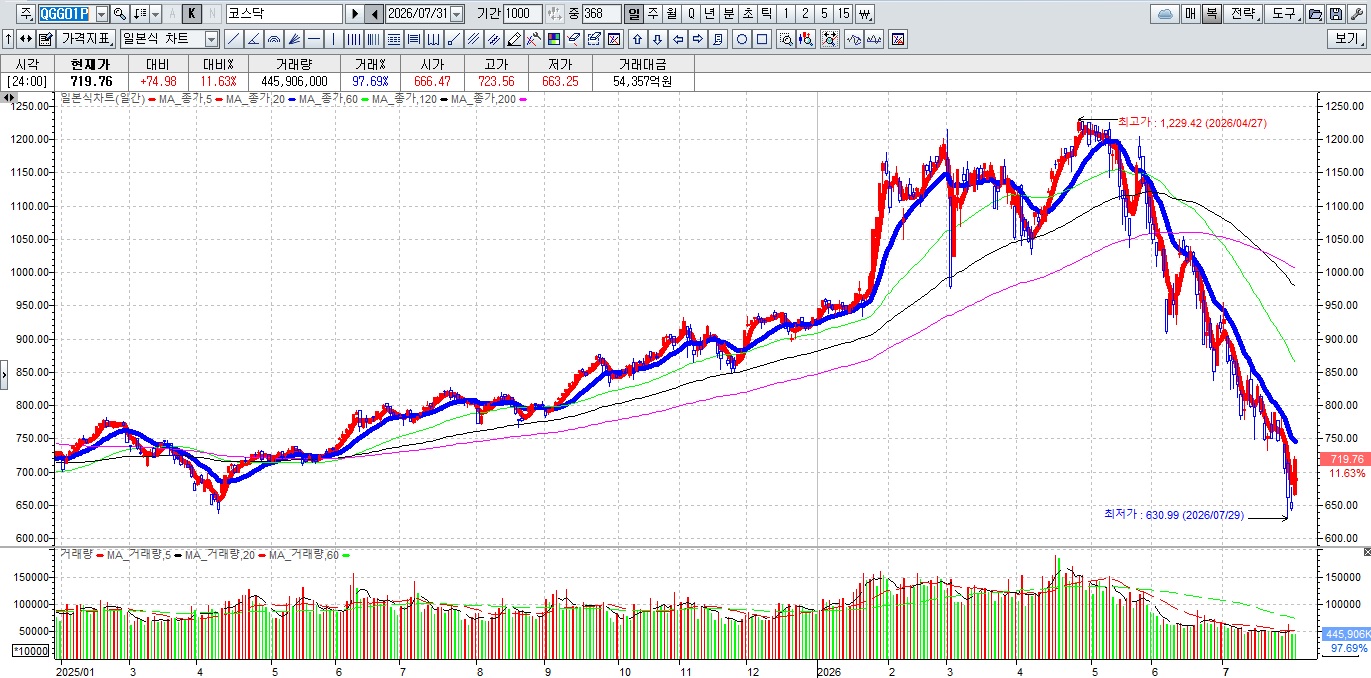Select the 1 interval button
Screen dimensions: 1371x678
[786, 14]
